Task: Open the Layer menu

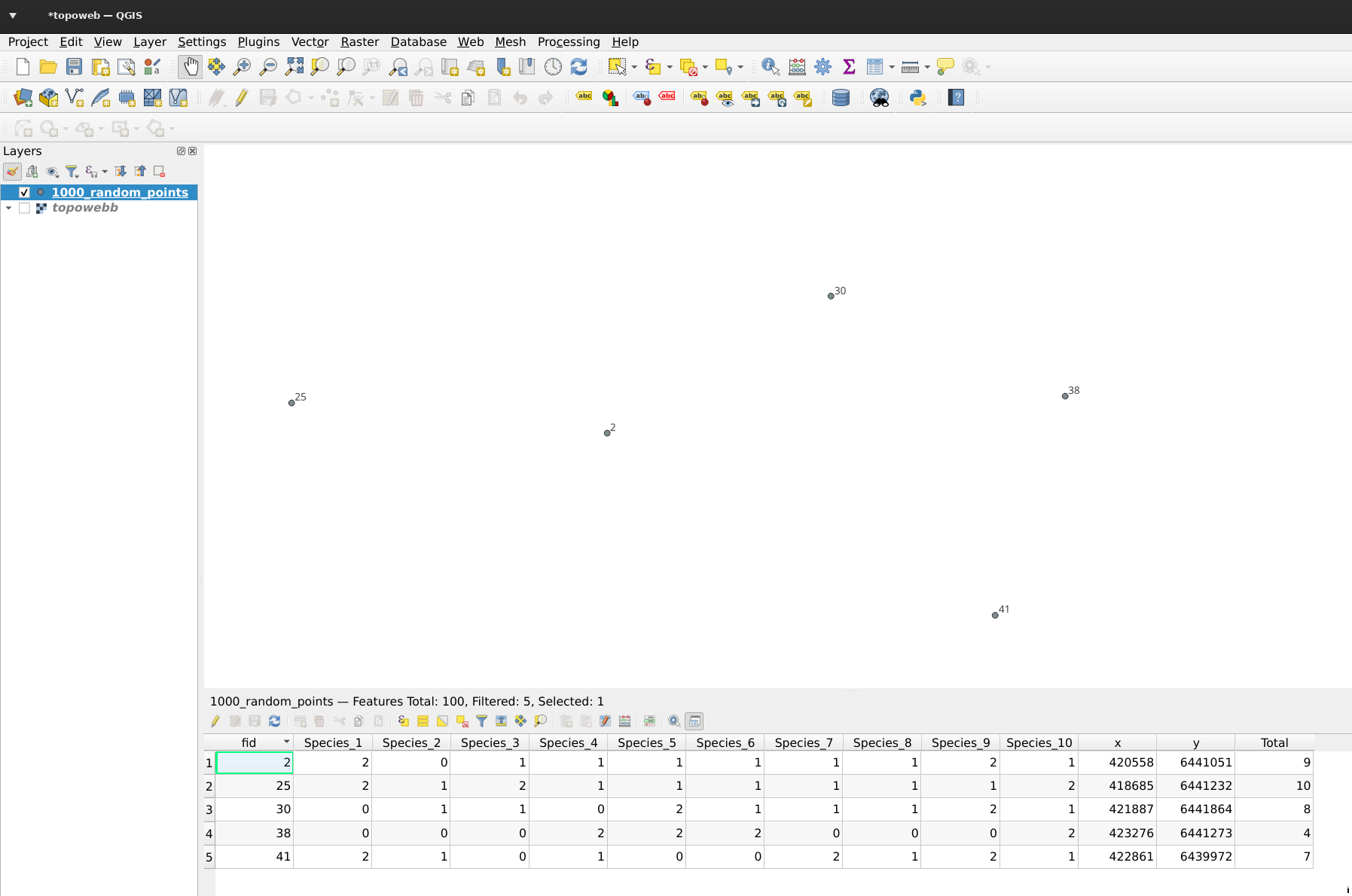Action: [x=150, y=42]
